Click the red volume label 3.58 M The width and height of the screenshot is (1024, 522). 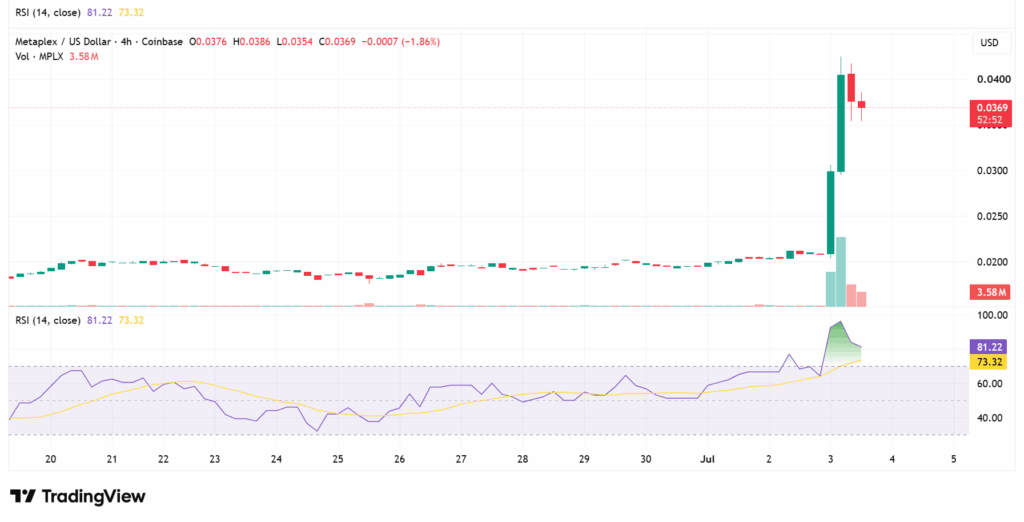click(991, 292)
